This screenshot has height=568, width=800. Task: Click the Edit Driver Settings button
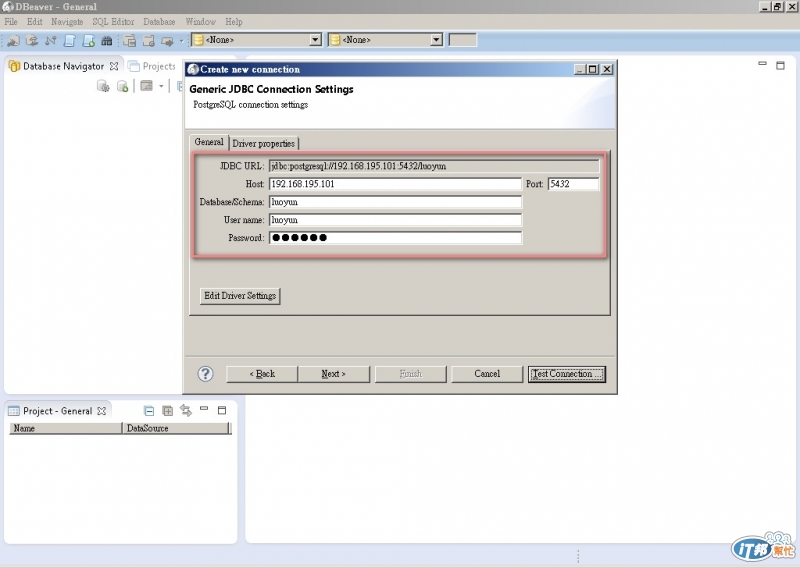tap(240, 296)
